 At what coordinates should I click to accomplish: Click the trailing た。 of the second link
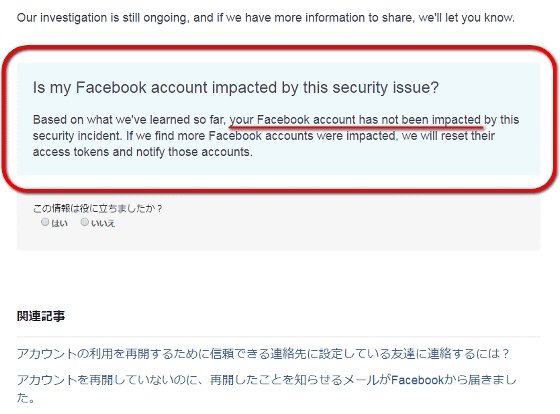pos(26,398)
